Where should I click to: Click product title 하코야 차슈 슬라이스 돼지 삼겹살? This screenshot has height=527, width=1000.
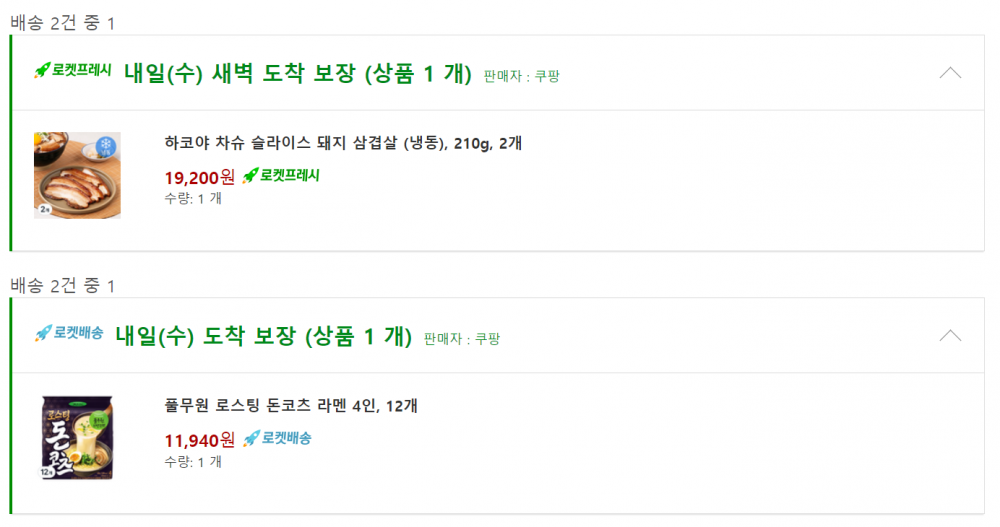pyautogui.click(x=343, y=144)
